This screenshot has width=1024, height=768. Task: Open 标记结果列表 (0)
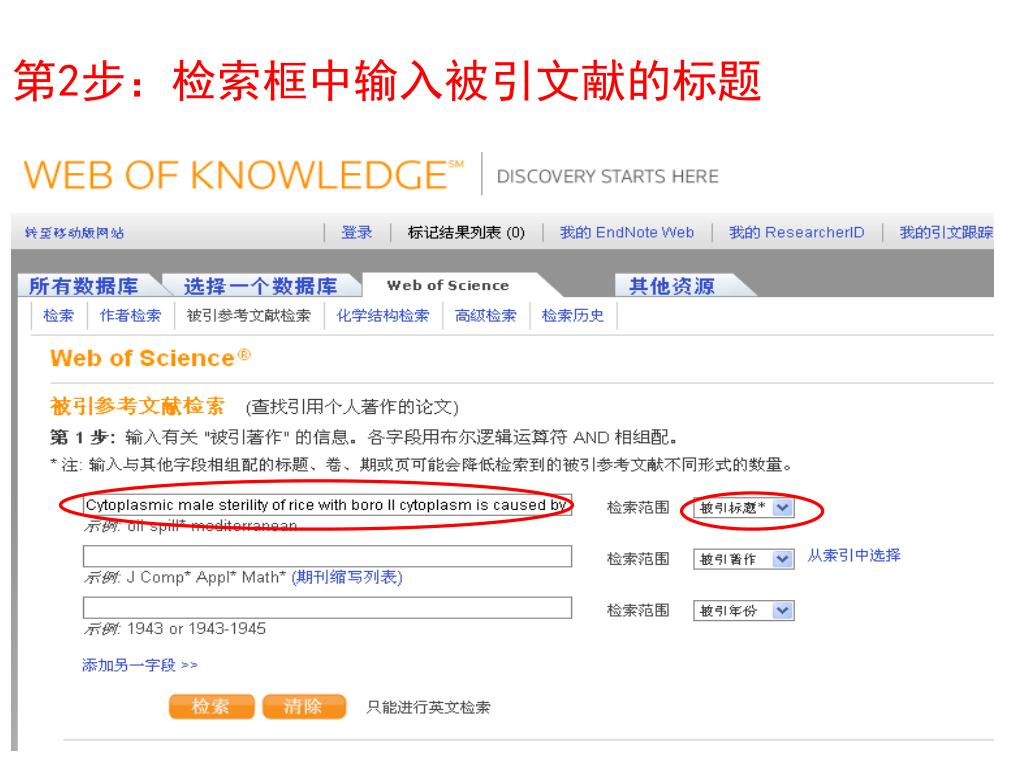click(x=466, y=232)
